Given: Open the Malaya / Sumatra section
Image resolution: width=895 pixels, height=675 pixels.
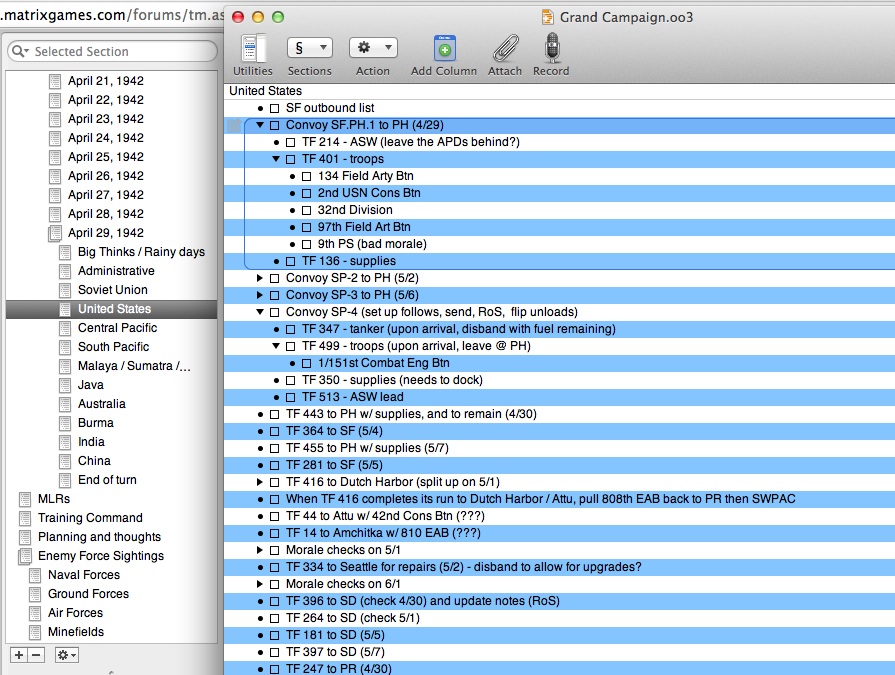Looking at the screenshot, I should 134,366.
